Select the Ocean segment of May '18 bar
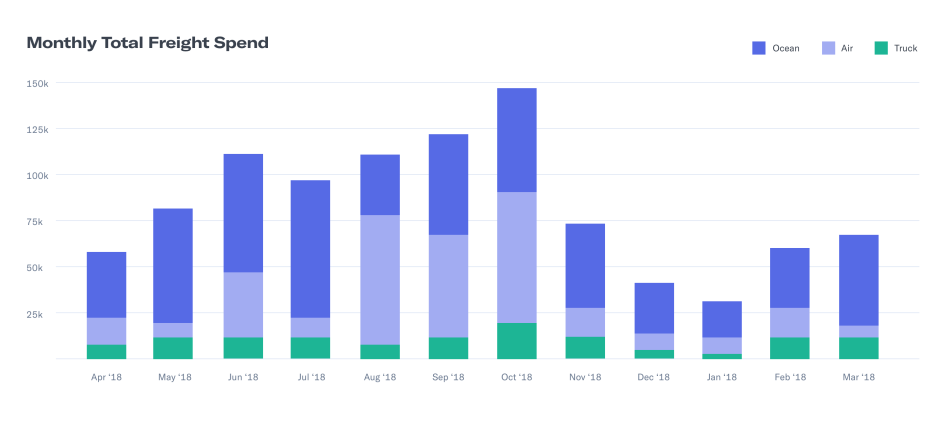This screenshot has width=947, height=421. [173, 265]
